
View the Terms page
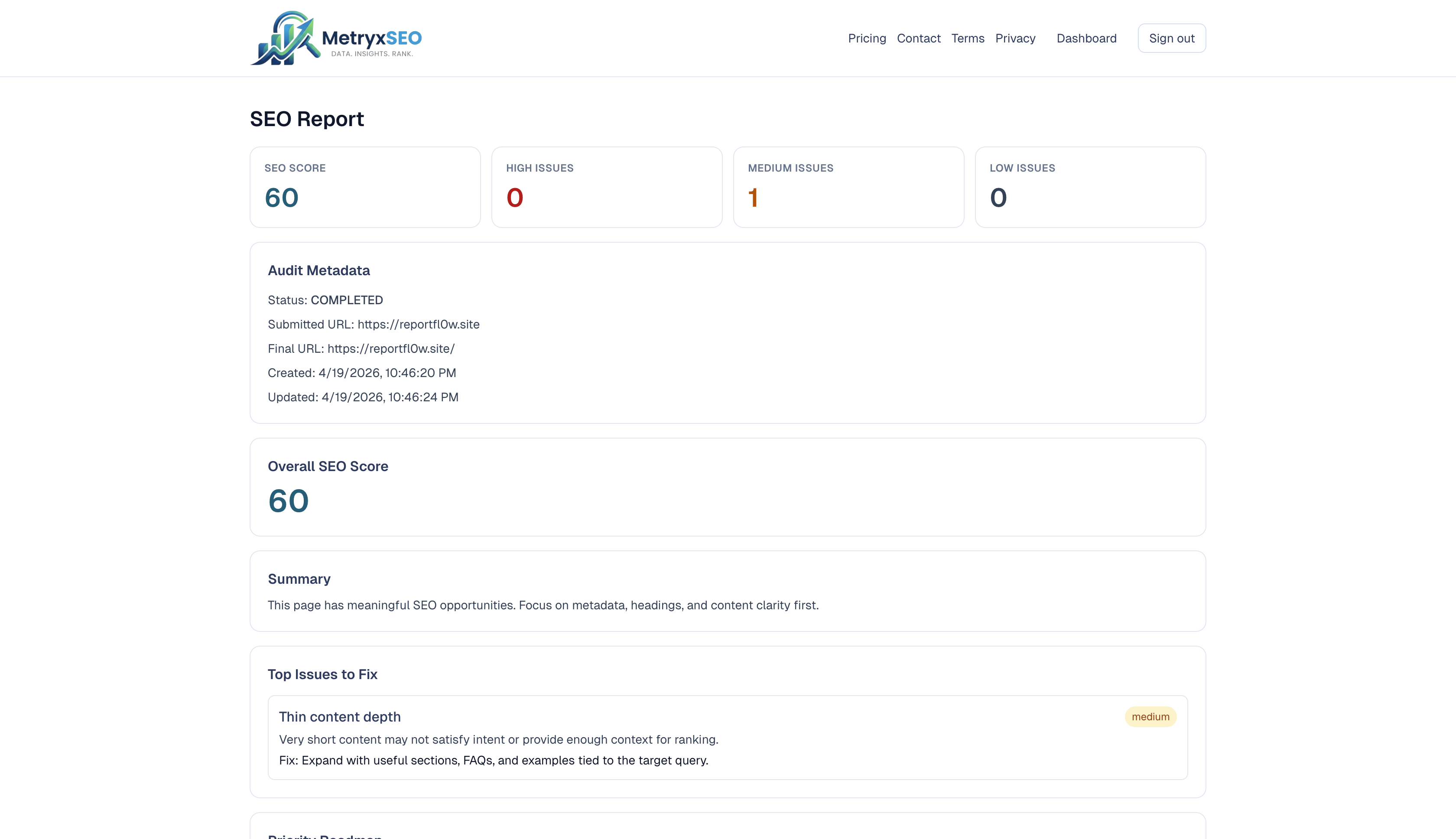pos(967,38)
